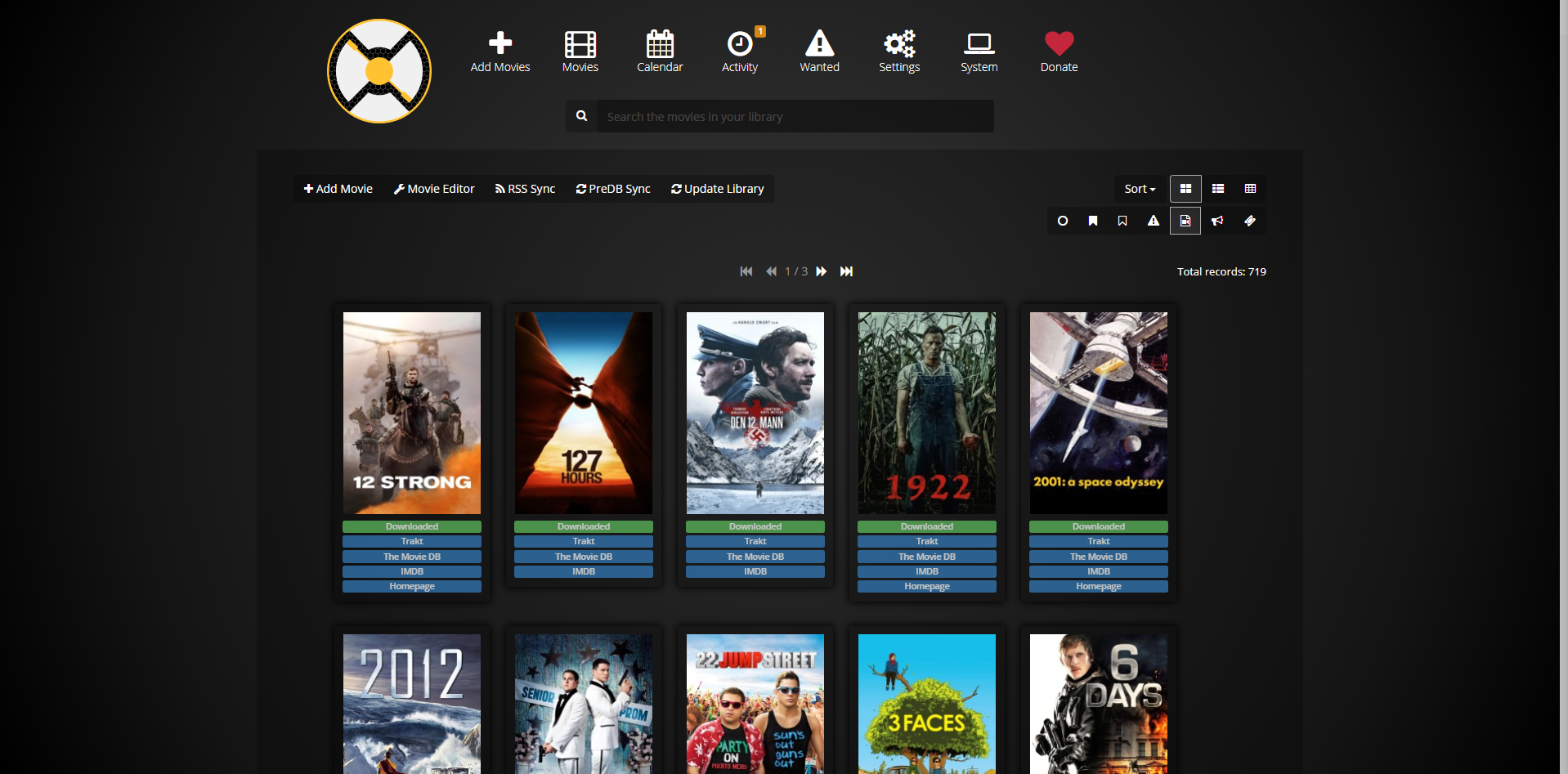Viewport: 1568px width, 774px height.
Task: Switch to the list view layout
Action: pyautogui.click(x=1217, y=189)
